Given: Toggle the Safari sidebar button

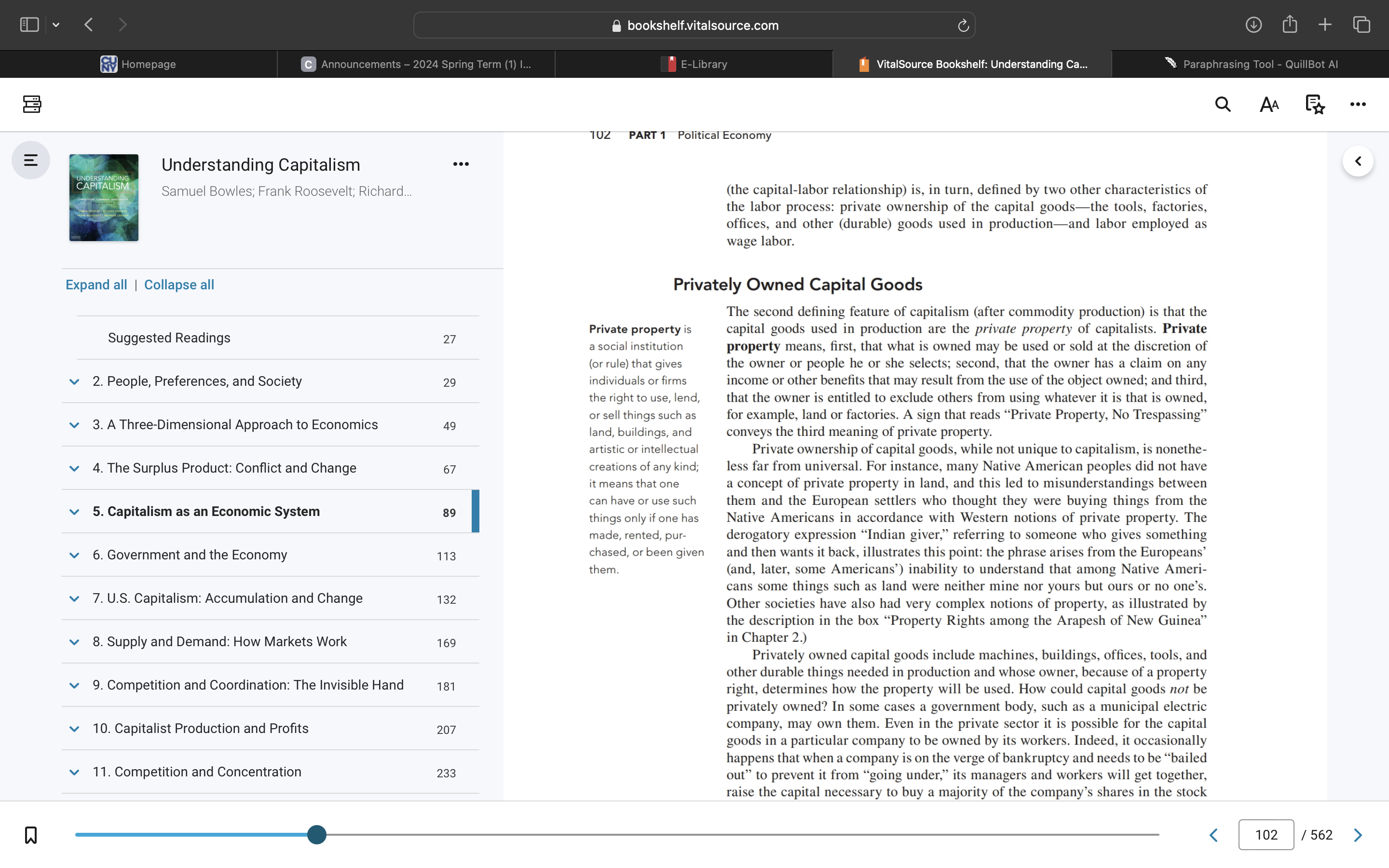Looking at the screenshot, I should pos(29,25).
